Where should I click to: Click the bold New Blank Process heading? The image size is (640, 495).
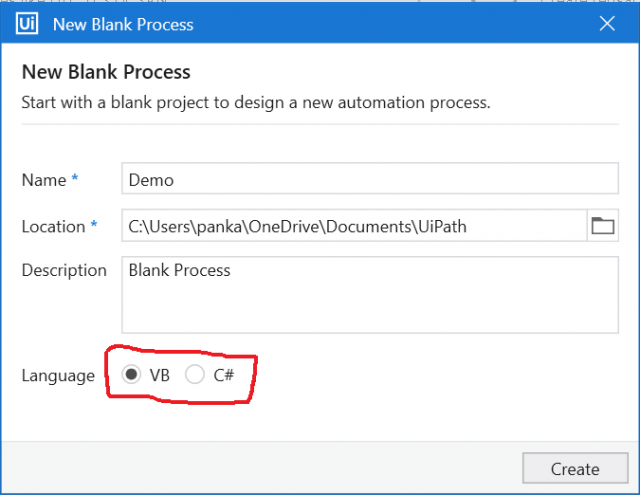click(105, 72)
